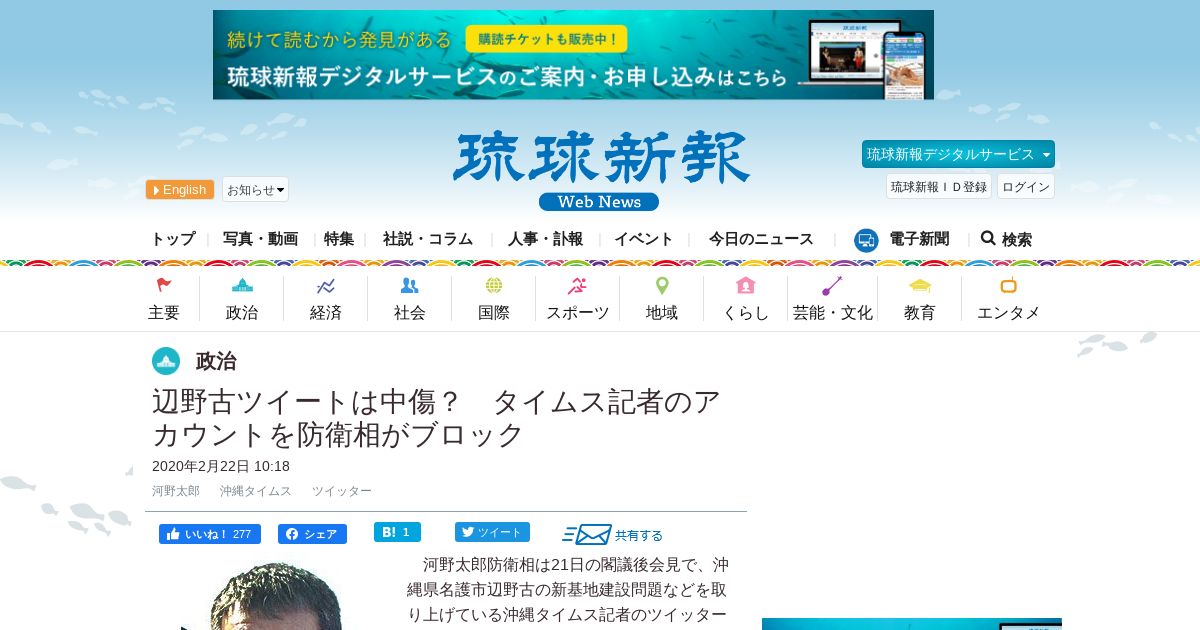Click the top digital service banner ad
The width and height of the screenshot is (1200, 630).
(x=573, y=55)
